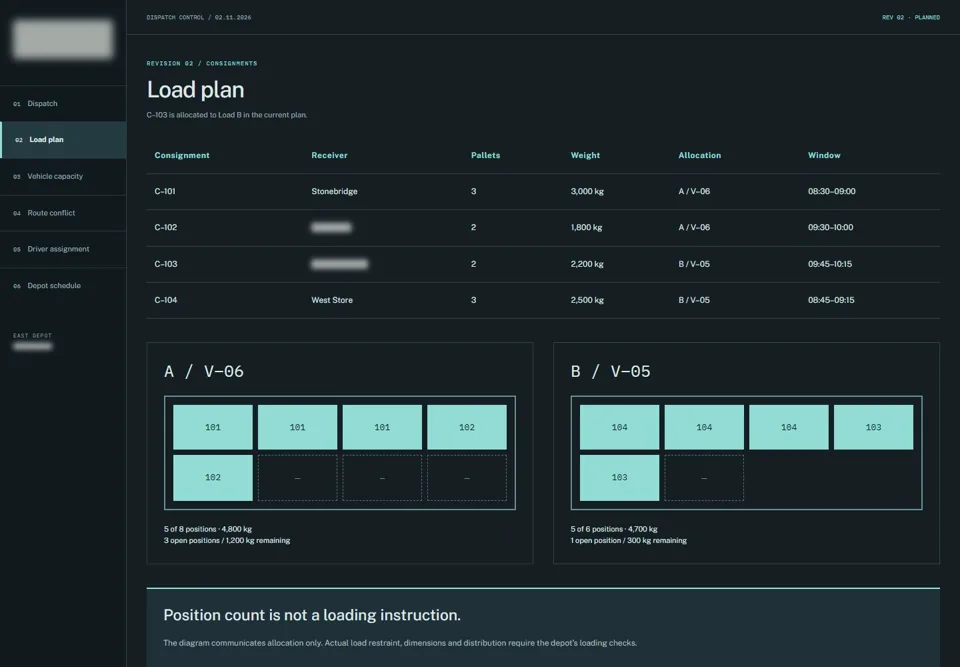This screenshot has height=667, width=960.
Task: Navigate to Driver assignment
Action: click(63, 249)
